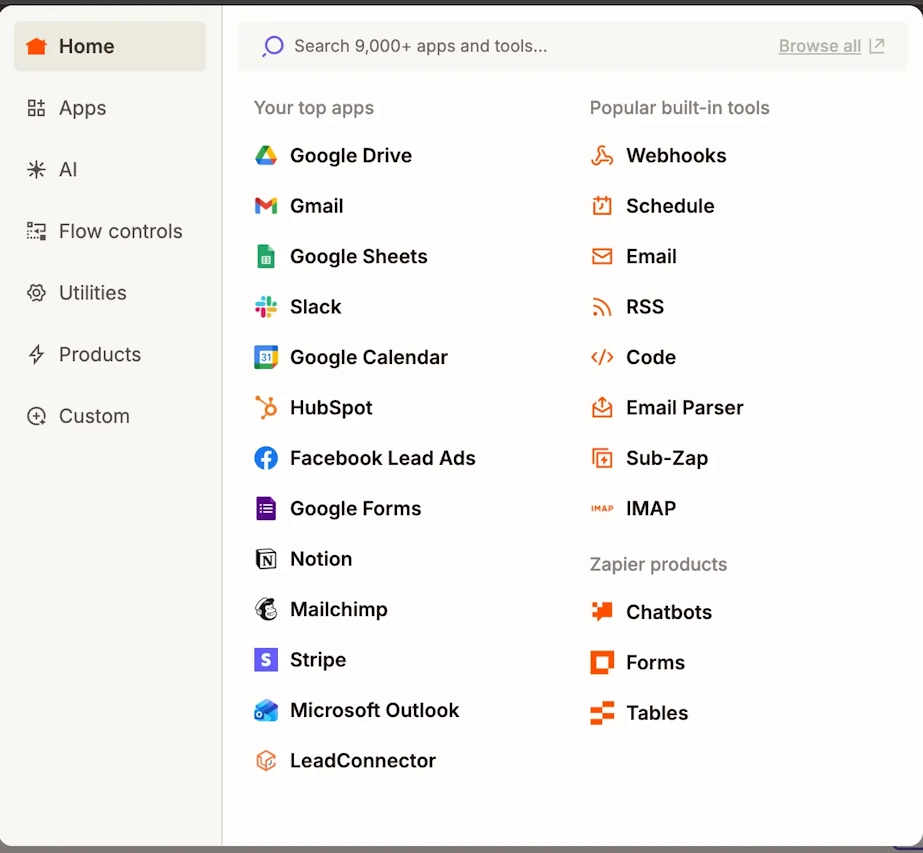Open the Home tab in sidebar
The width and height of the screenshot is (923, 853).
pos(110,47)
